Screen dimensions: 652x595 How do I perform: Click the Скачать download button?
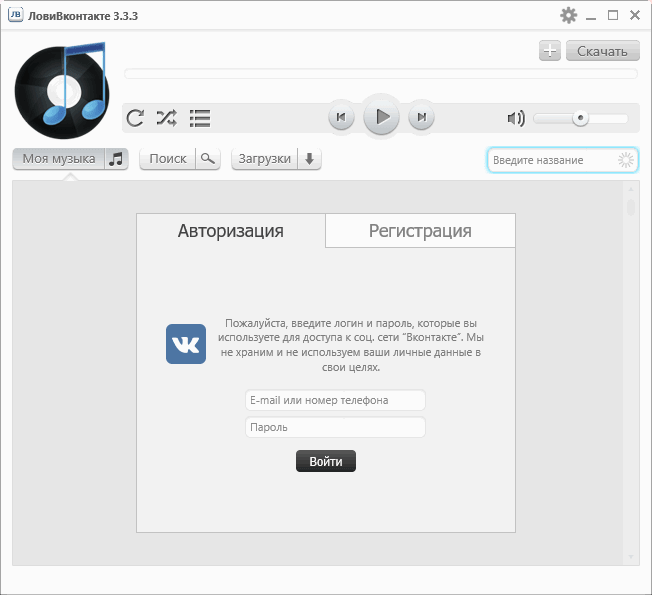point(603,51)
